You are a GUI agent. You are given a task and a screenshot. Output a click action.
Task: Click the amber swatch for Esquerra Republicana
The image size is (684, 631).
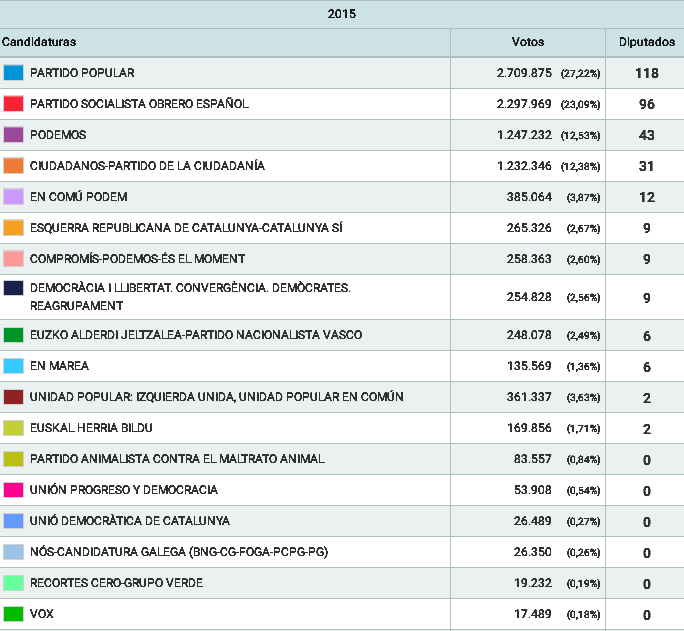pos(13,228)
